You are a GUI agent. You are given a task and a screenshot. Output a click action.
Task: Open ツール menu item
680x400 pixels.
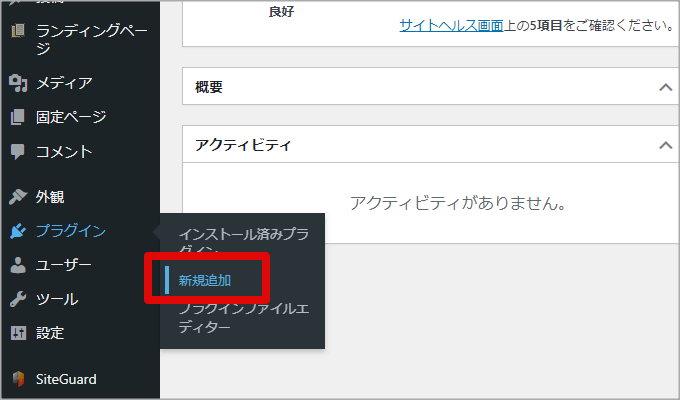(57, 299)
